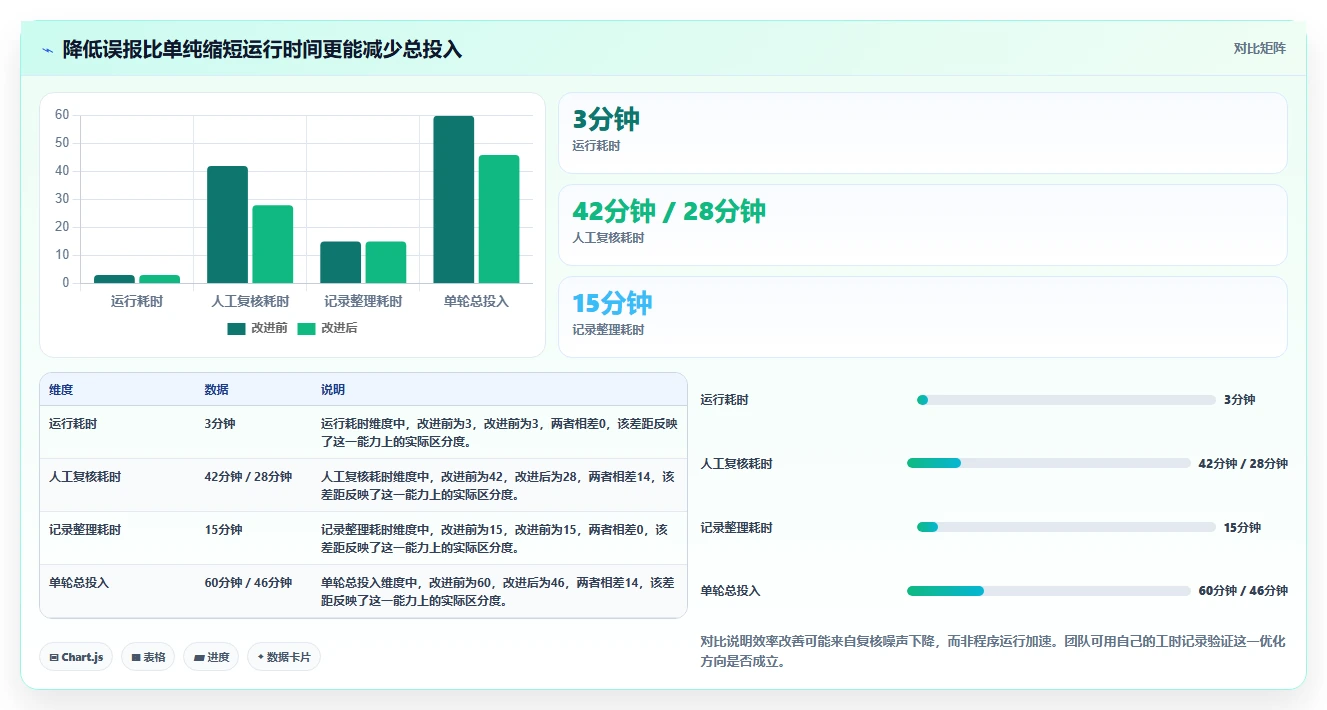The height and width of the screenshot is (710, 1327).
Task: Click the 改进前 bar for 人工复核耗时
Action: 227,225
